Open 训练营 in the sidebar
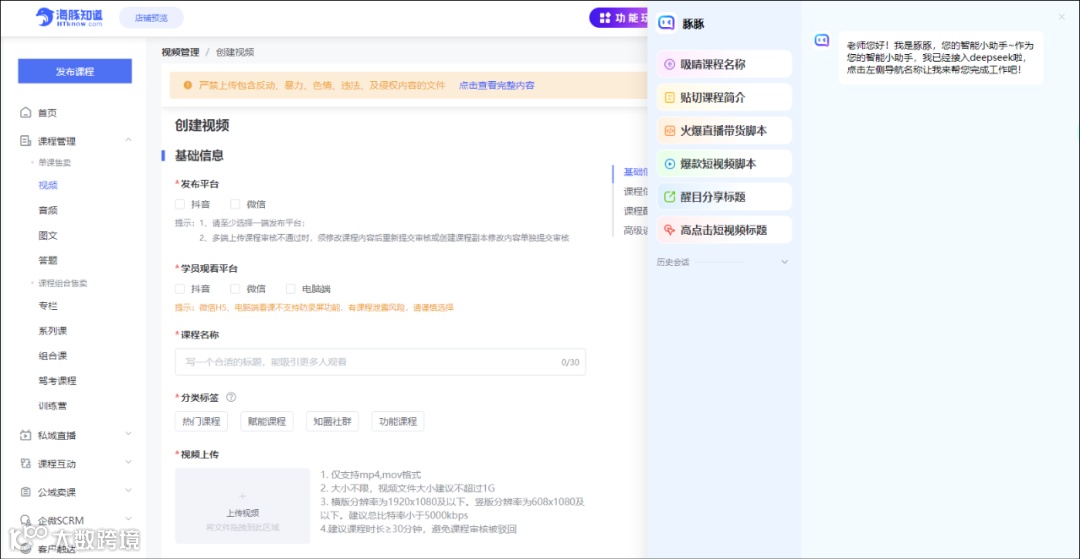Viewport: 1080px width, 559px height. (x=53, y=406)
